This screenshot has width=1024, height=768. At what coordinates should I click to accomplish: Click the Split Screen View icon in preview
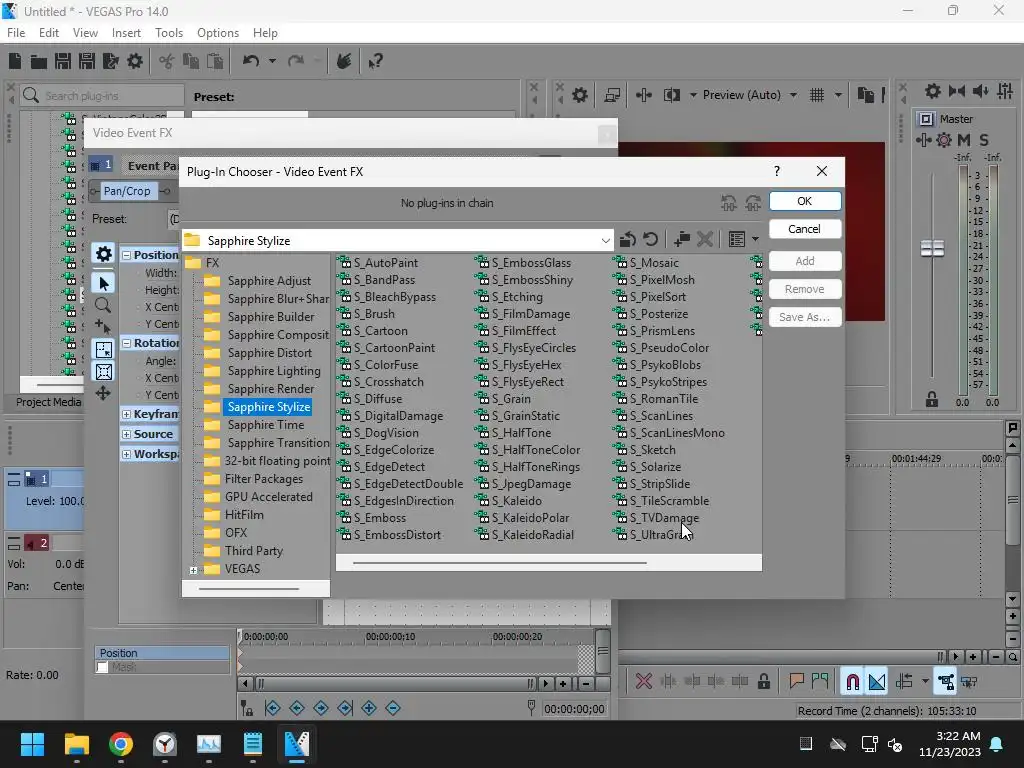coord(672,95)
